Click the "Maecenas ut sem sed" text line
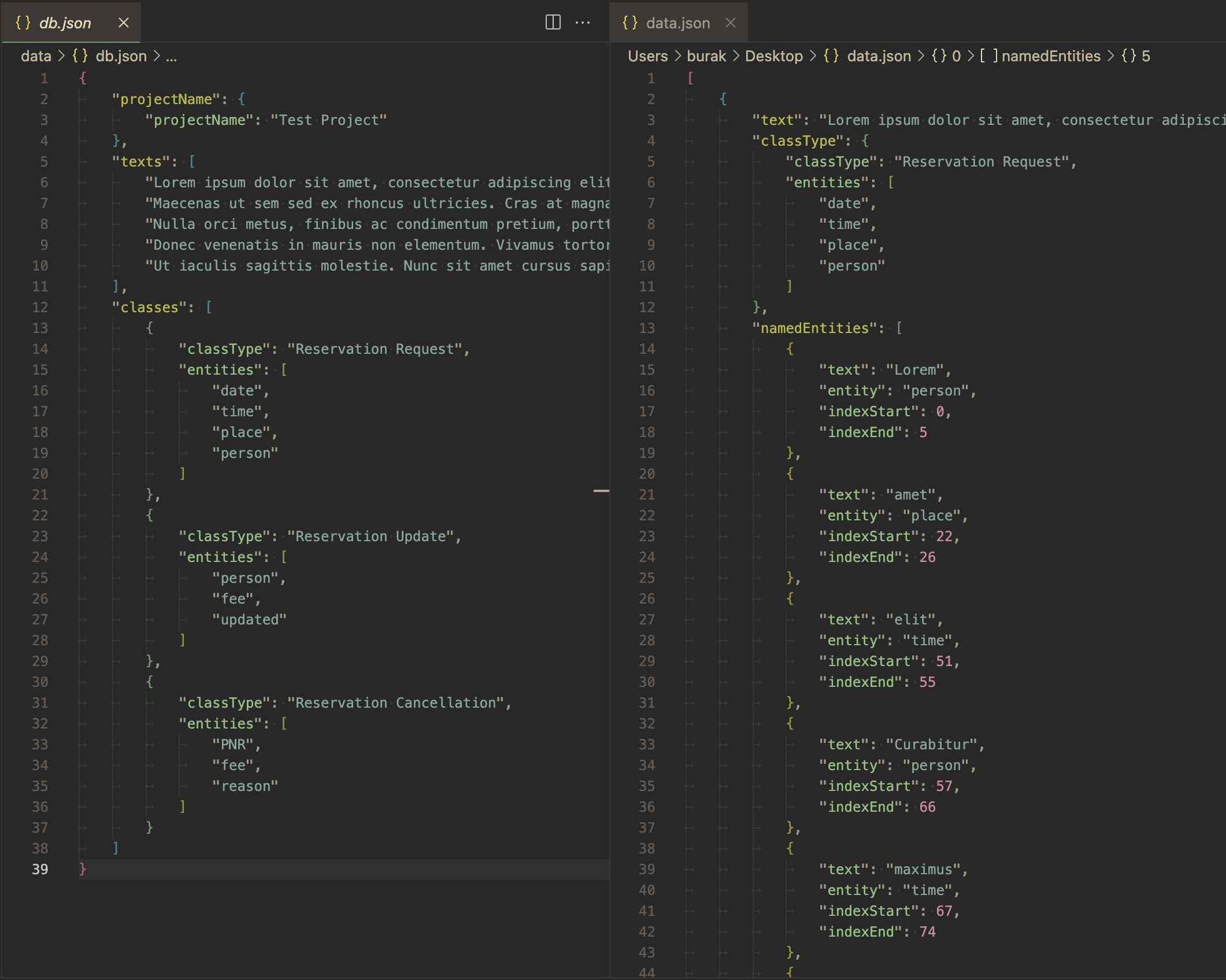This screenshot has height=980, width=1226. coord(377,203)
